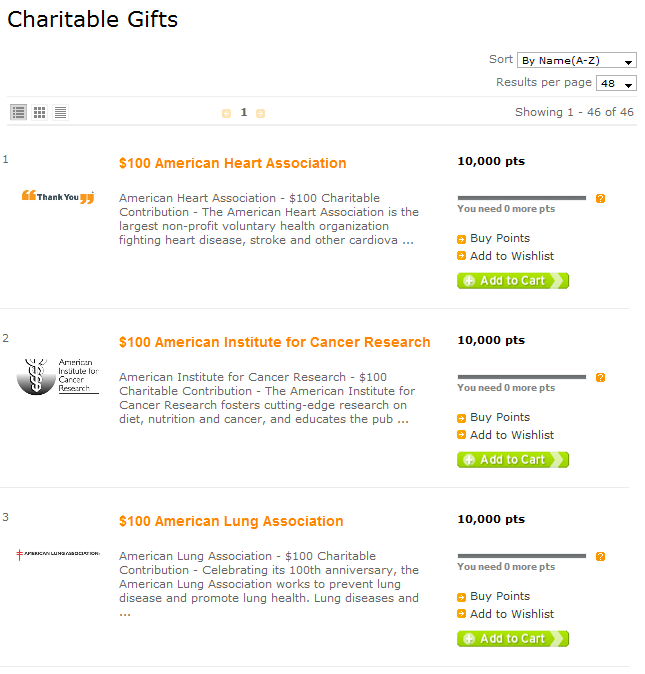
Task: Add American Heart Association to Wishlist
Action: (512, 256)
